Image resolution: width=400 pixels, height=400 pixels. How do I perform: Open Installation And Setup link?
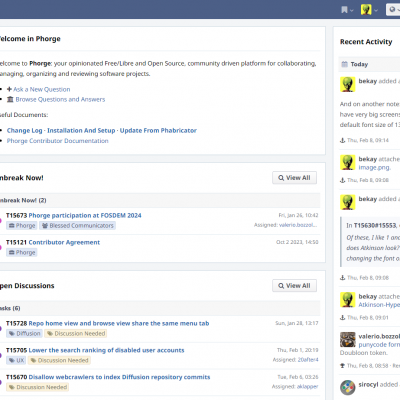[81, 130]
